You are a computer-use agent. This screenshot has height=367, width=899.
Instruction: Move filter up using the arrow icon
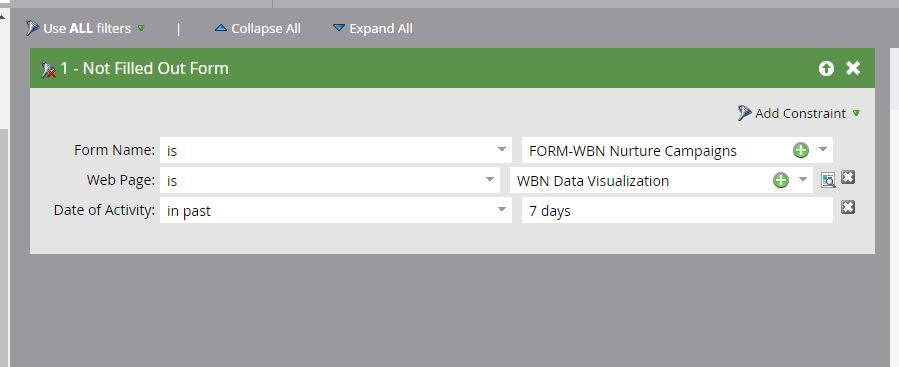click(826, 69)
